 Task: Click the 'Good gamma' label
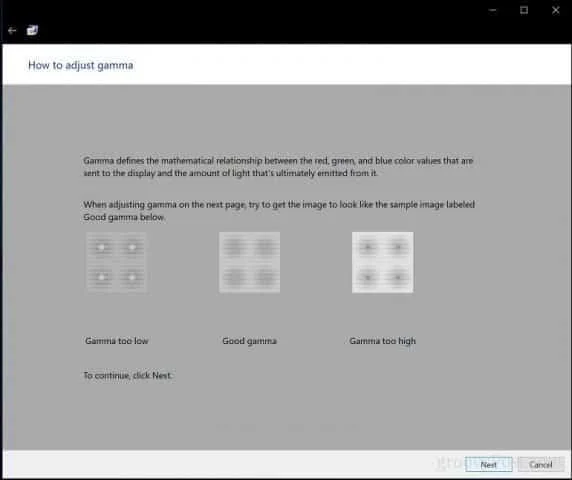coord(250,341)
